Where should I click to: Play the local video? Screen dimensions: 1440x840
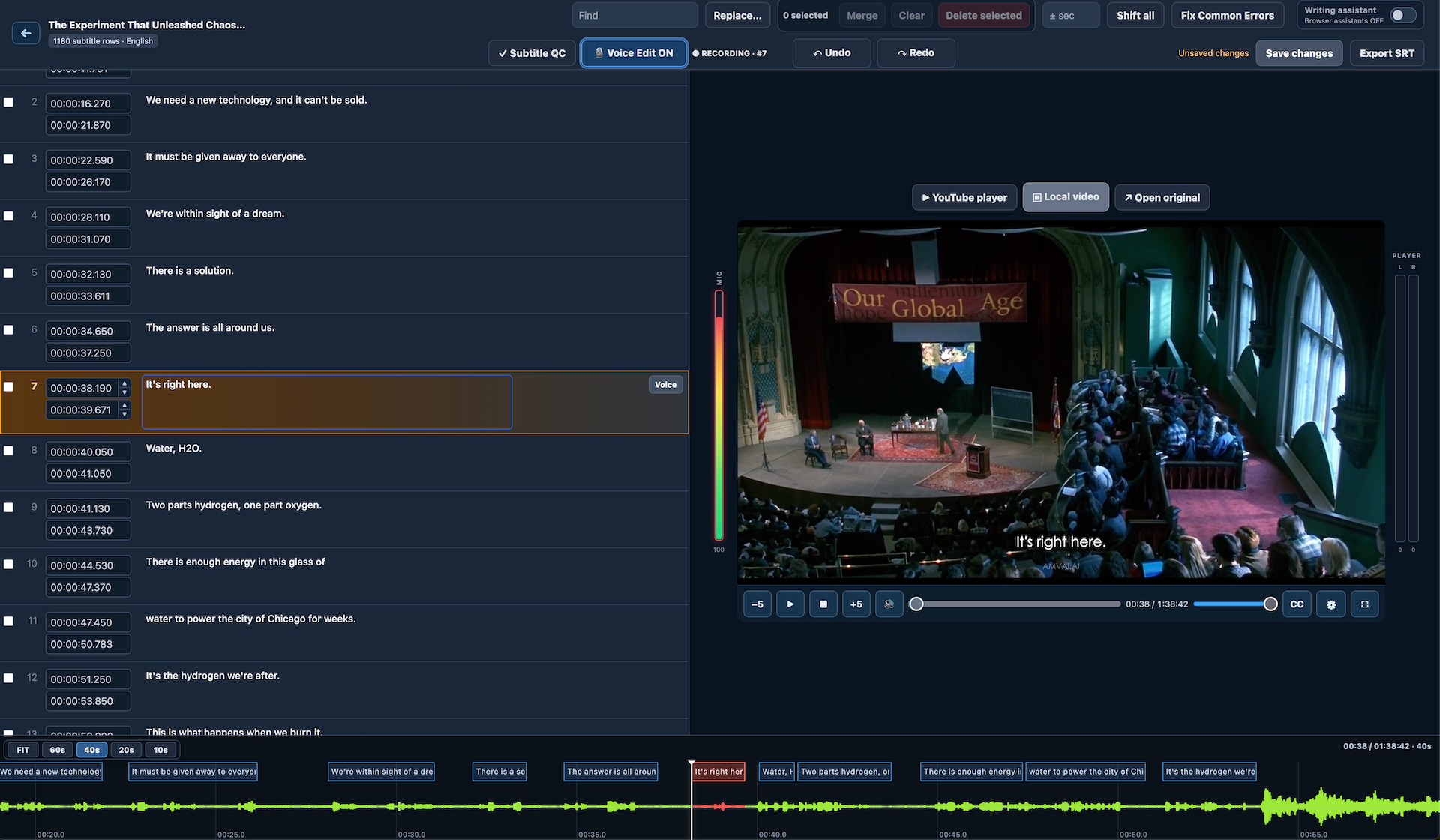(x=790, y=604)
